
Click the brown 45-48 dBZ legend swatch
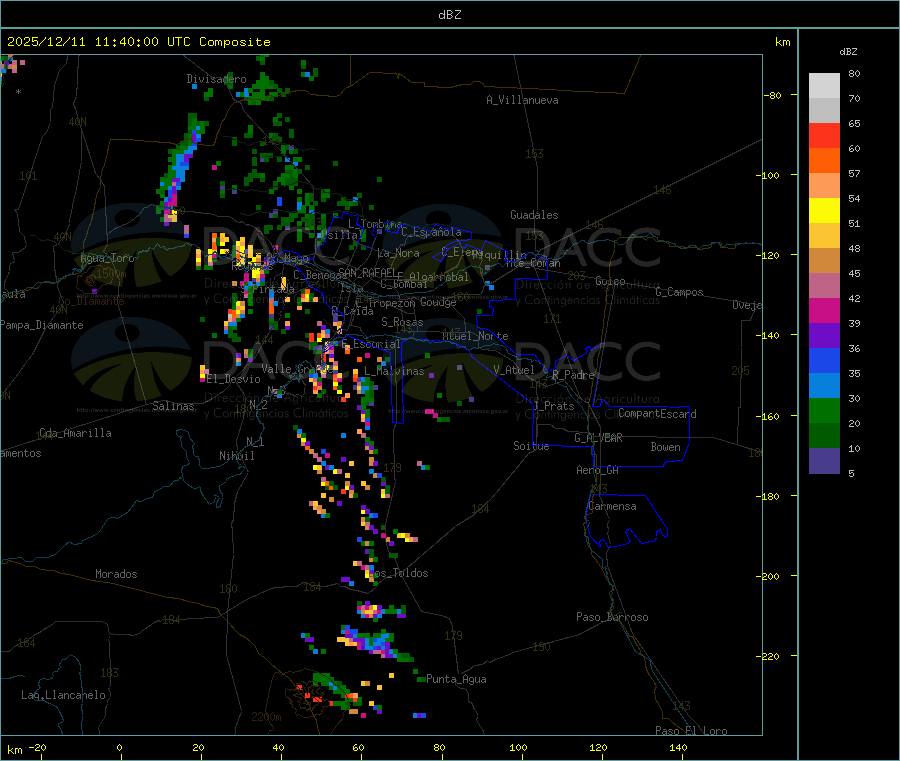(824, 261)
